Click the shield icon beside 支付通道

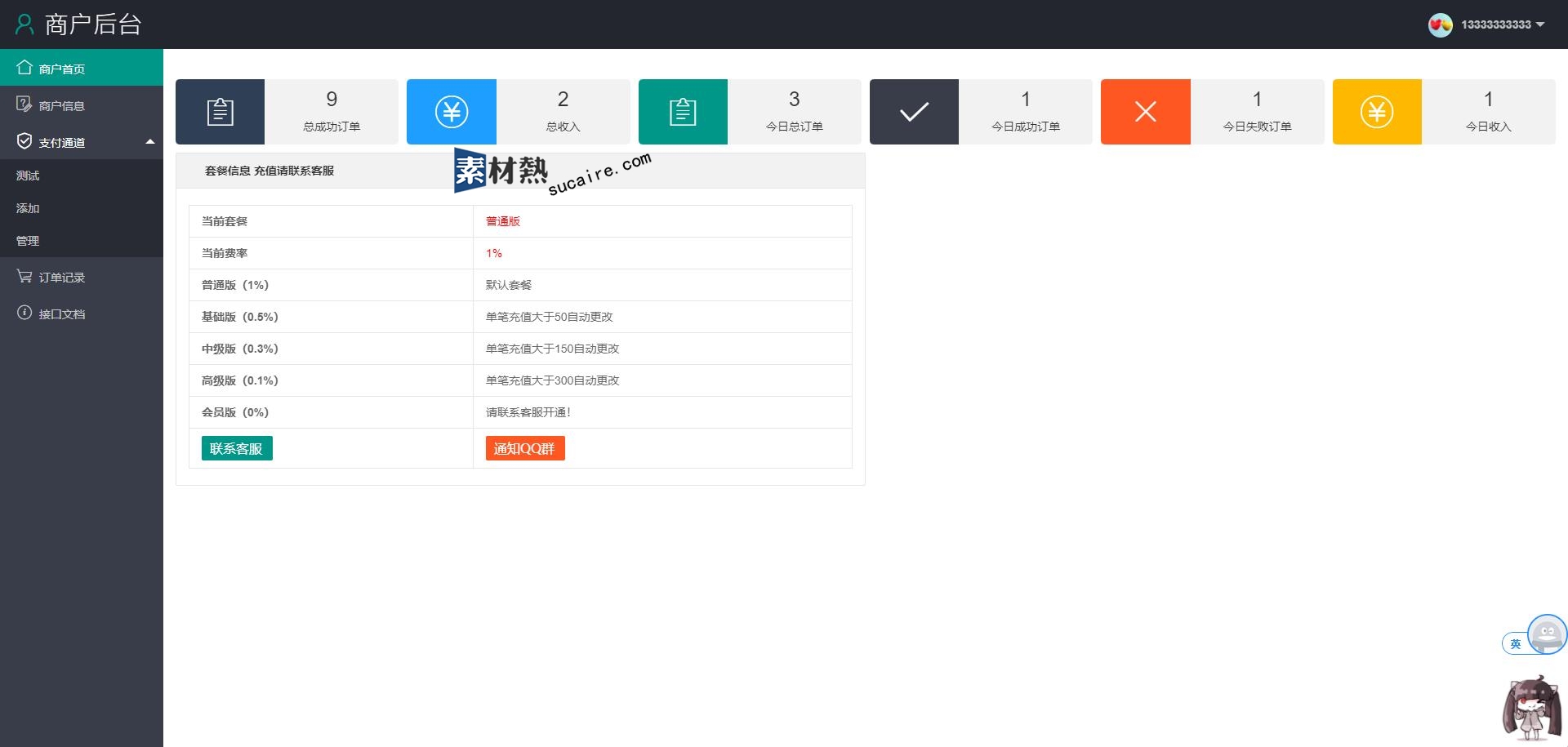[24, 141]
